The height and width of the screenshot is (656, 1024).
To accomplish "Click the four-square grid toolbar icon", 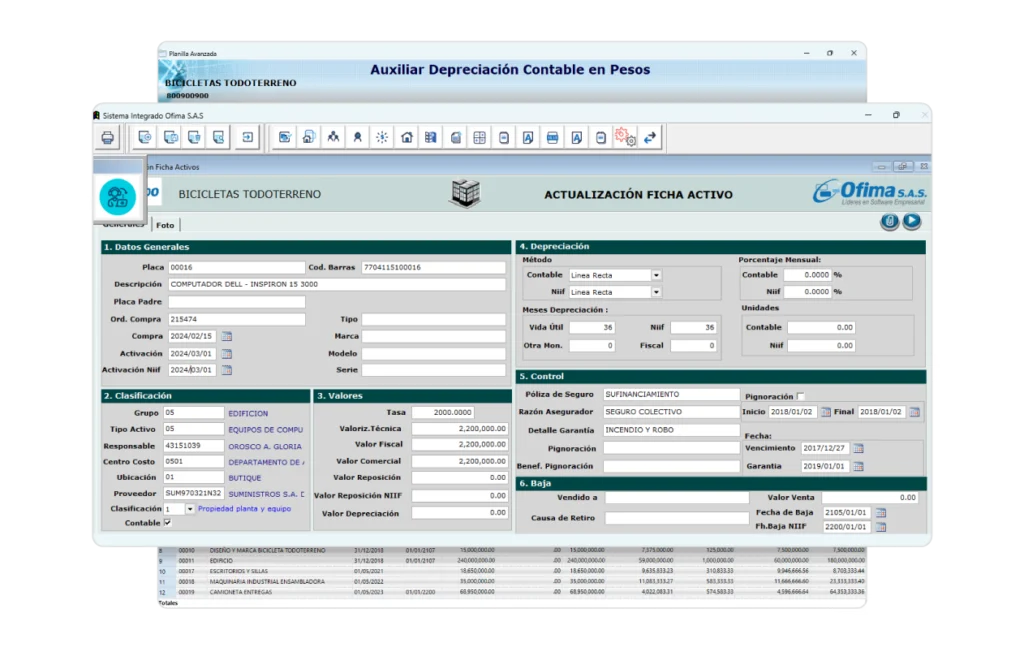I will pos(479,137).
